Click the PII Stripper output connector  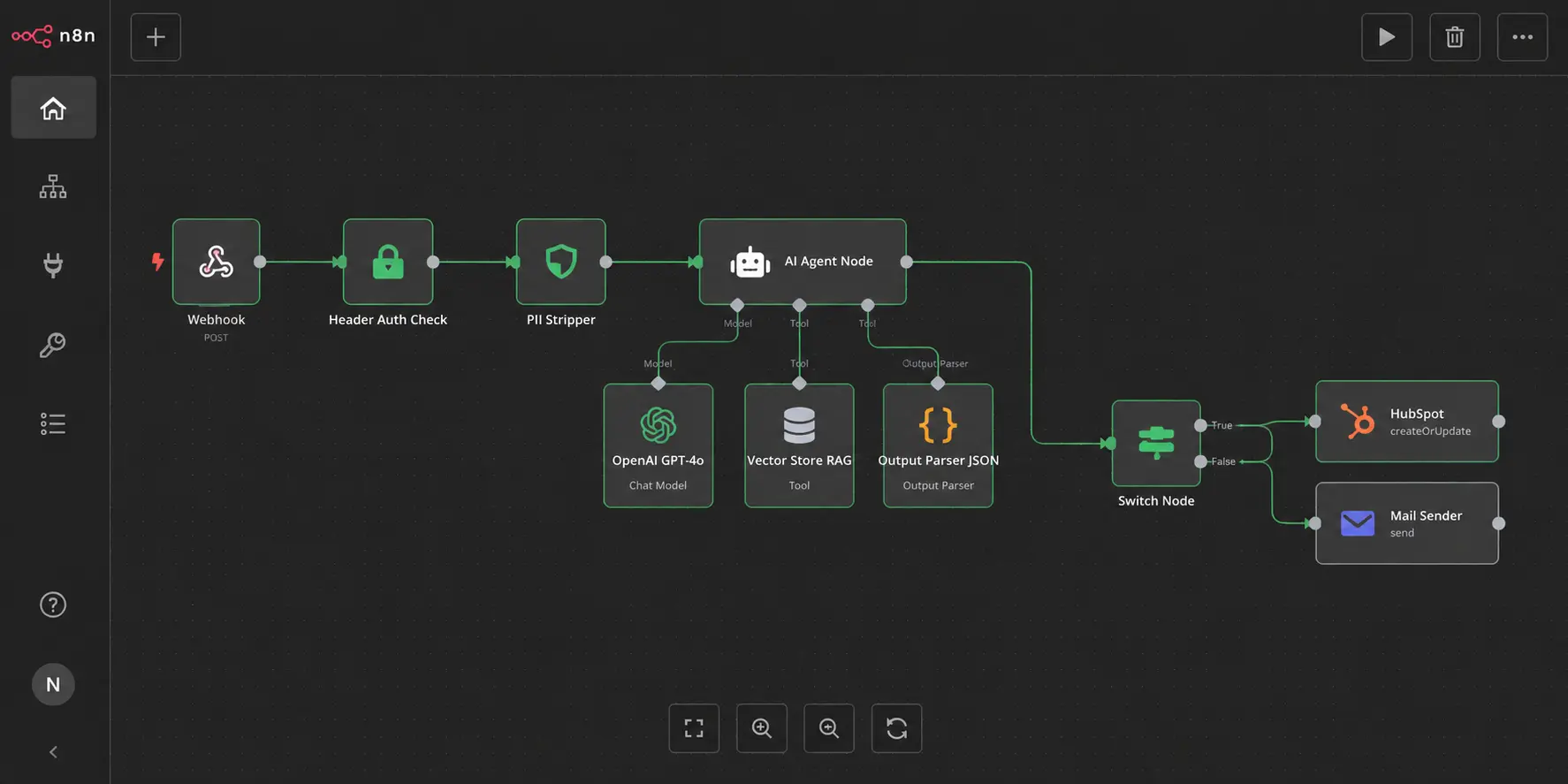[x=606, y=262]
